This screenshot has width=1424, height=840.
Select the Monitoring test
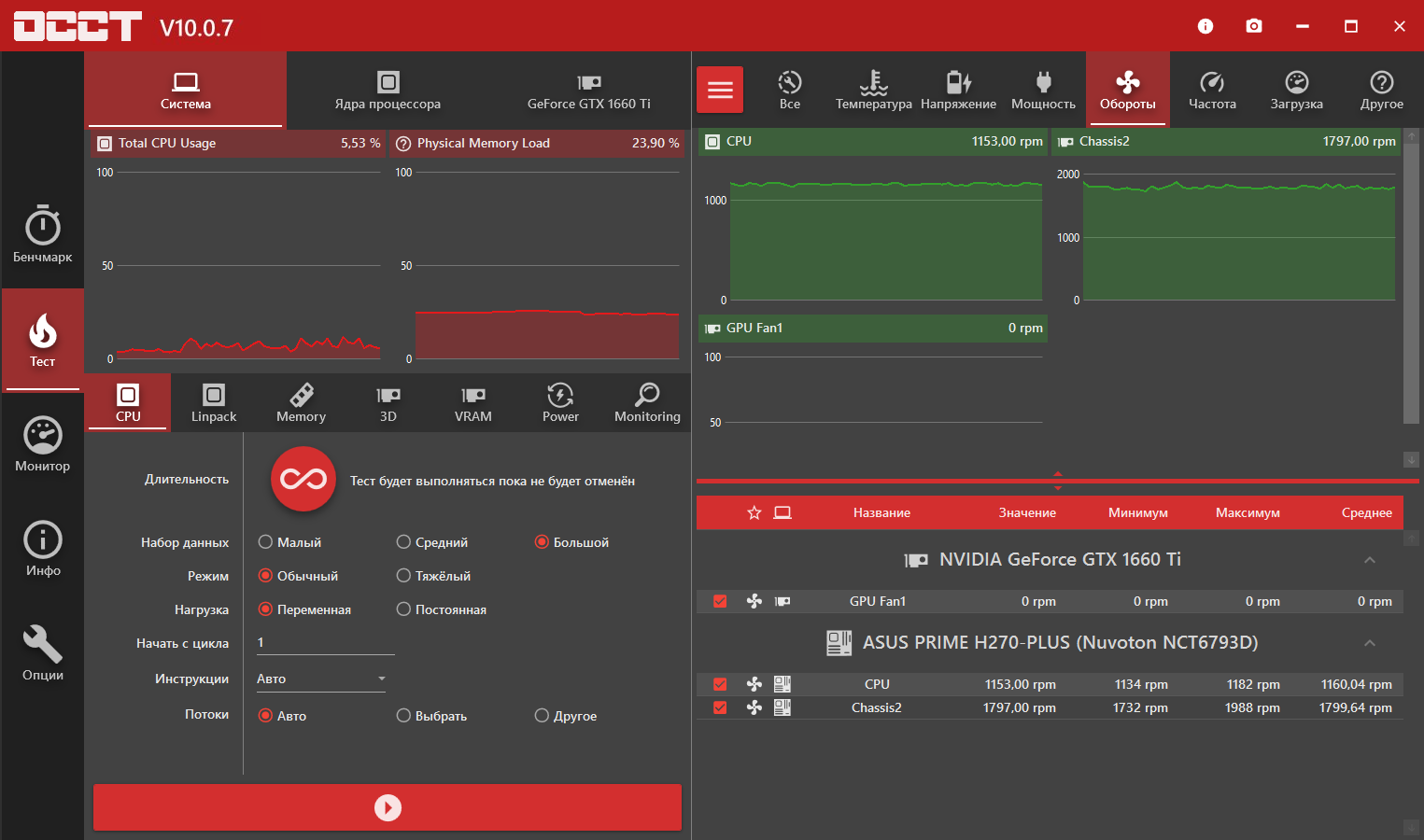647,402
